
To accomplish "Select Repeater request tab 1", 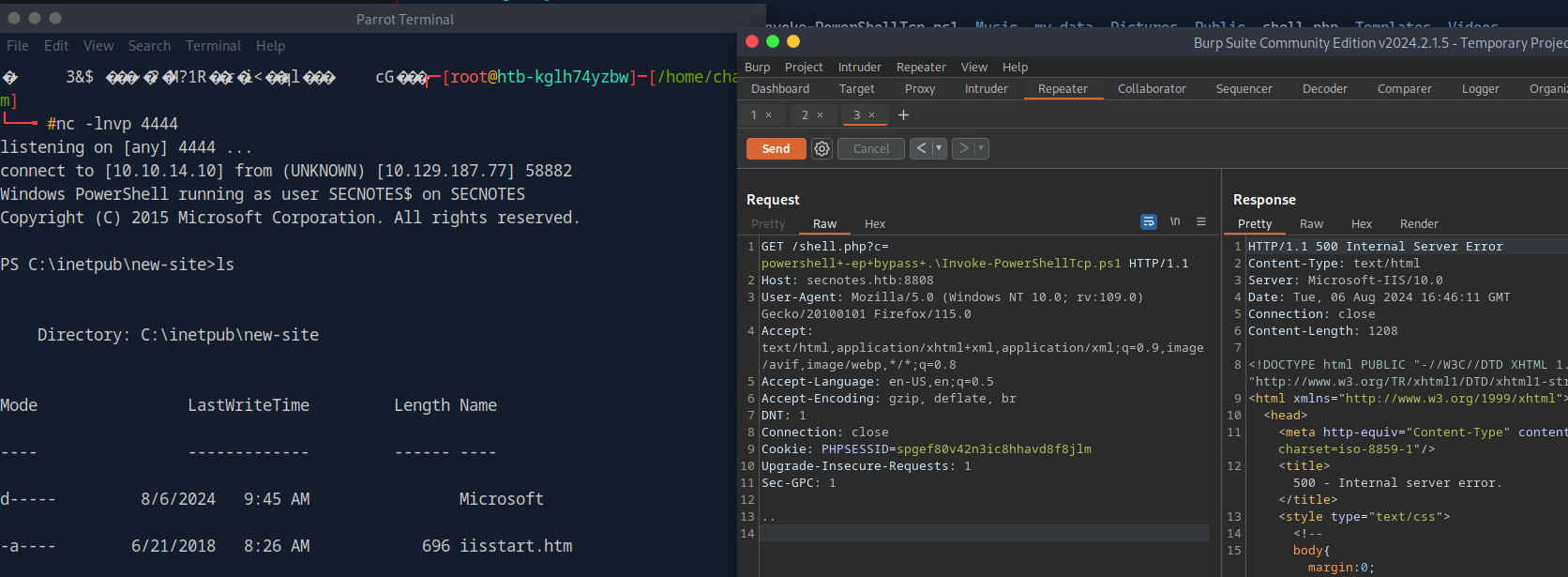I will pyautogui.click(x=753, y=115).
